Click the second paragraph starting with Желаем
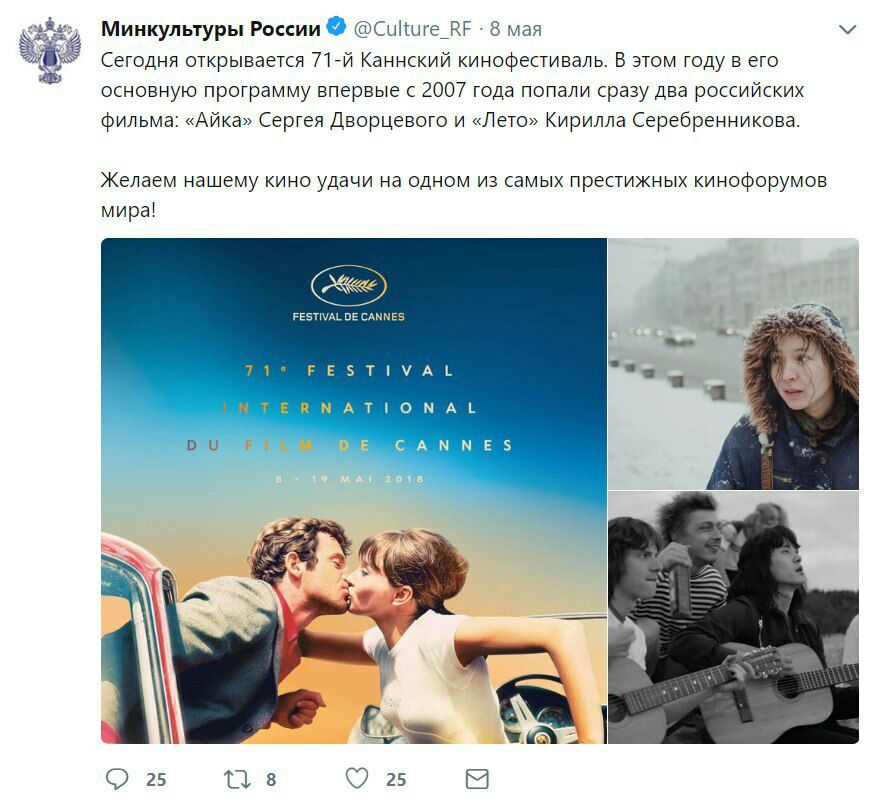The width and height of the screenshot is (874, 801). 463,195
